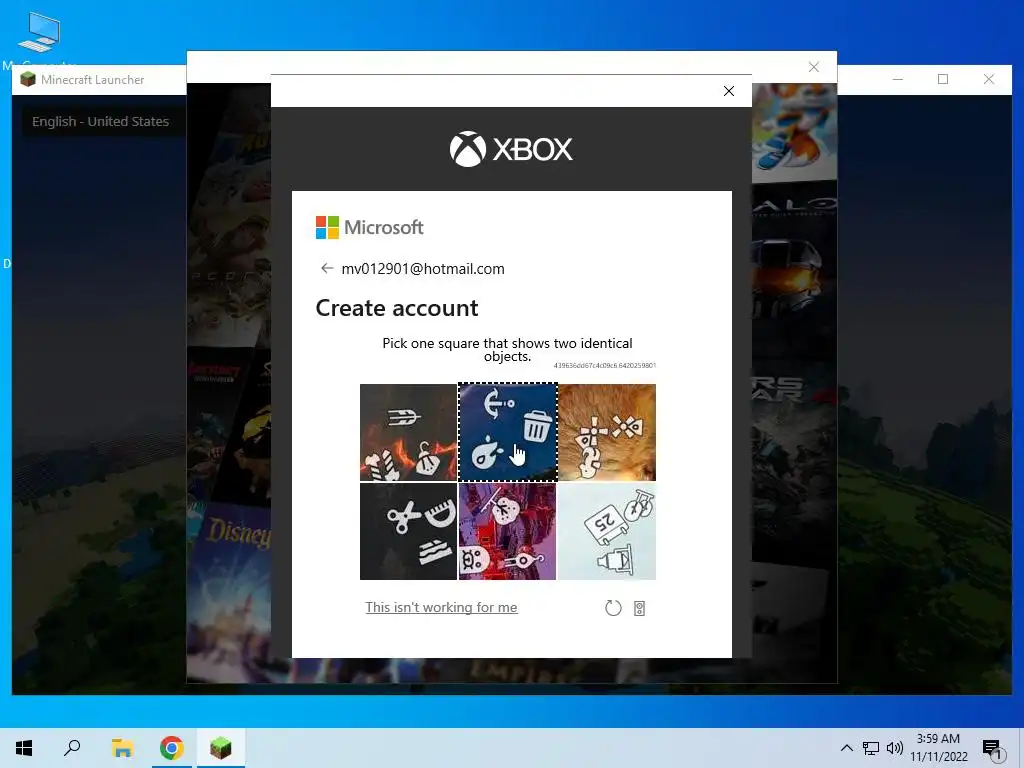
Task: Open the volume tray icon
Action: (895, 748)
